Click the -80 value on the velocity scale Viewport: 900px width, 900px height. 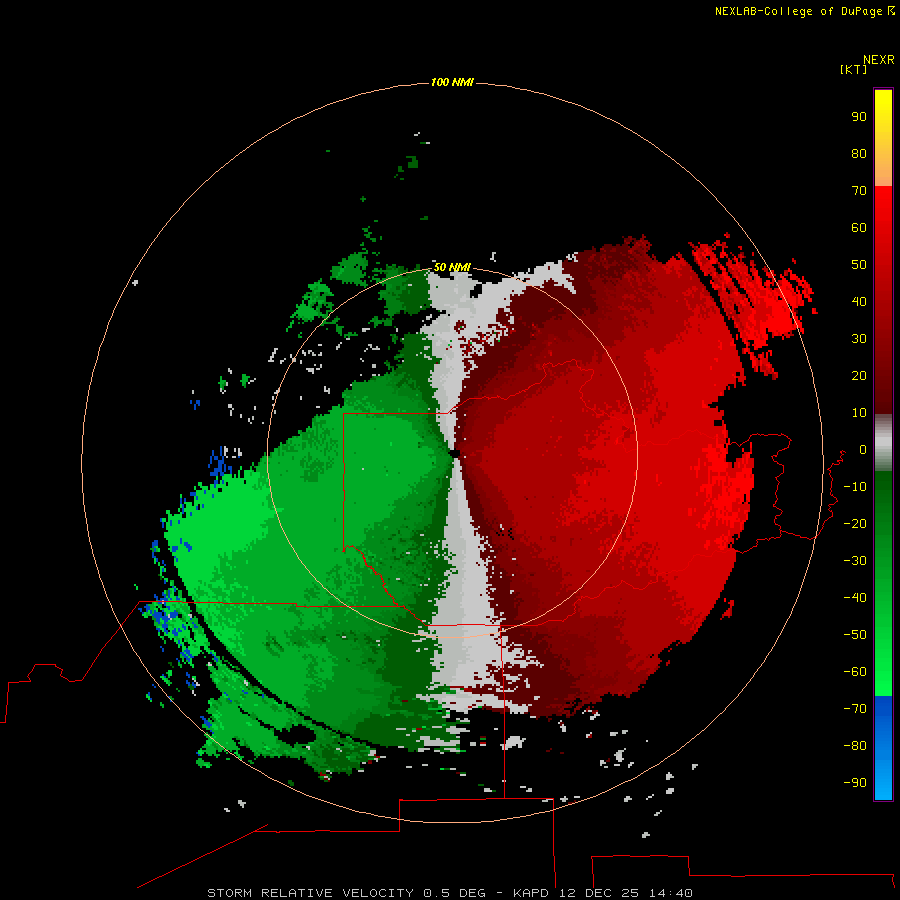pos(855,746)
